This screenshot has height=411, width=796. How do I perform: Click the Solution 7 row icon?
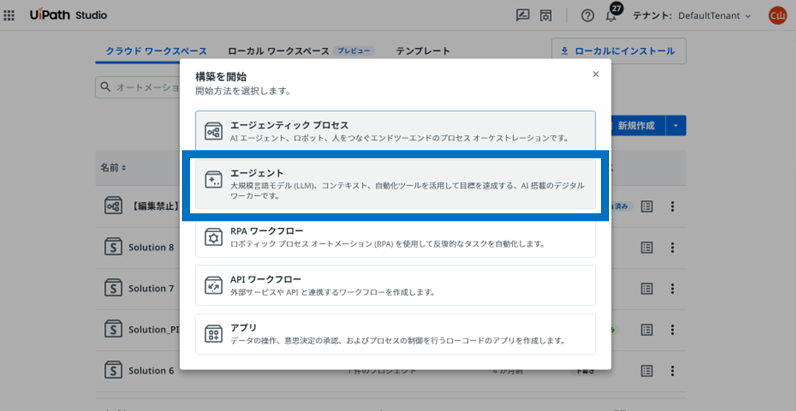click(x=113, y=288)
